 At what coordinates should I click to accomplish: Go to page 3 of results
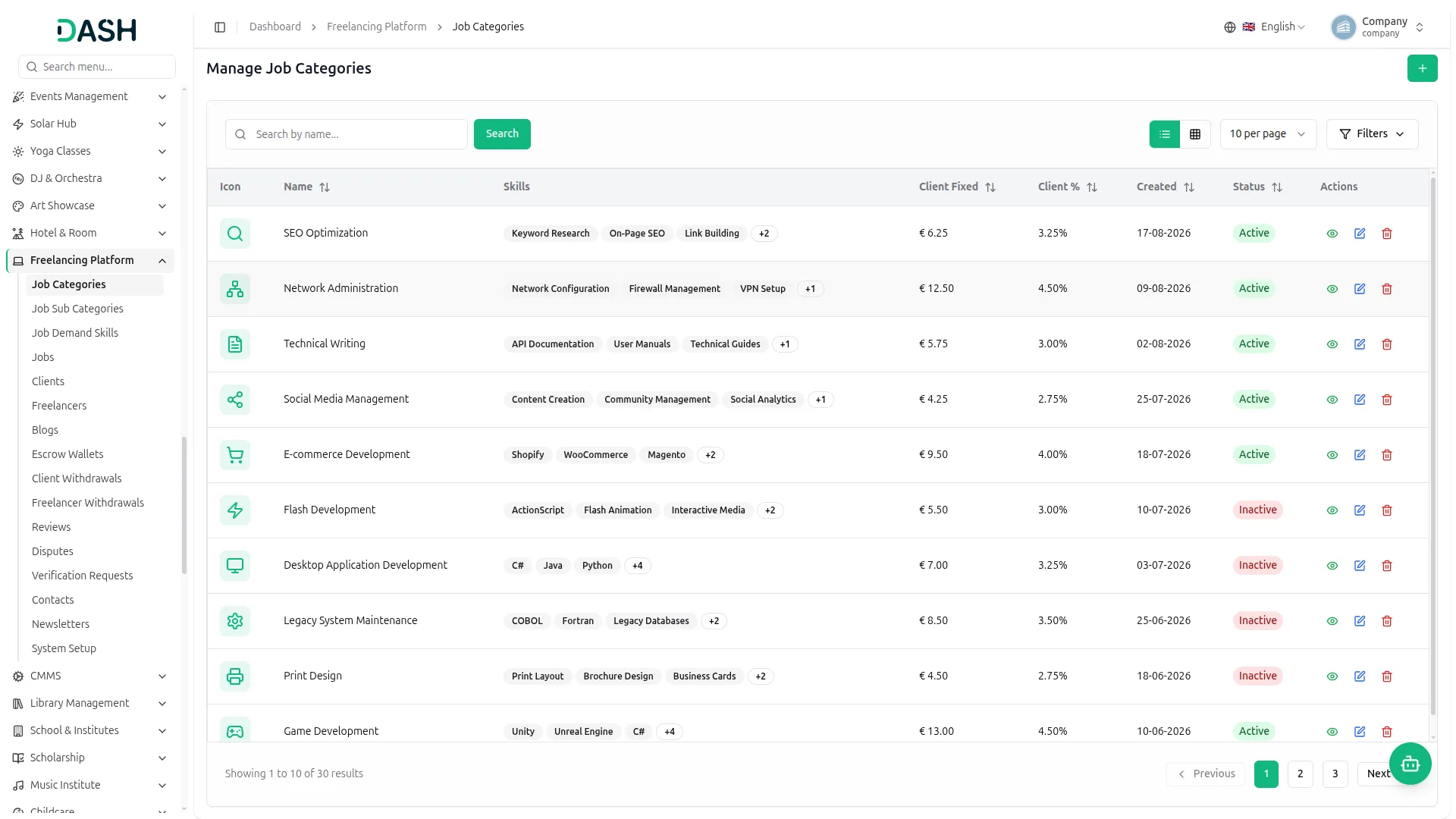coord(1335,774)
